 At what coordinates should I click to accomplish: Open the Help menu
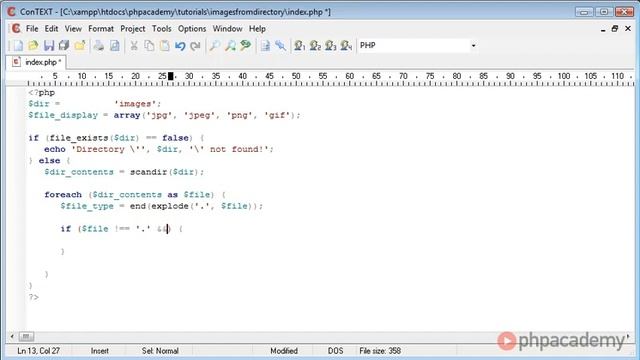257,29
